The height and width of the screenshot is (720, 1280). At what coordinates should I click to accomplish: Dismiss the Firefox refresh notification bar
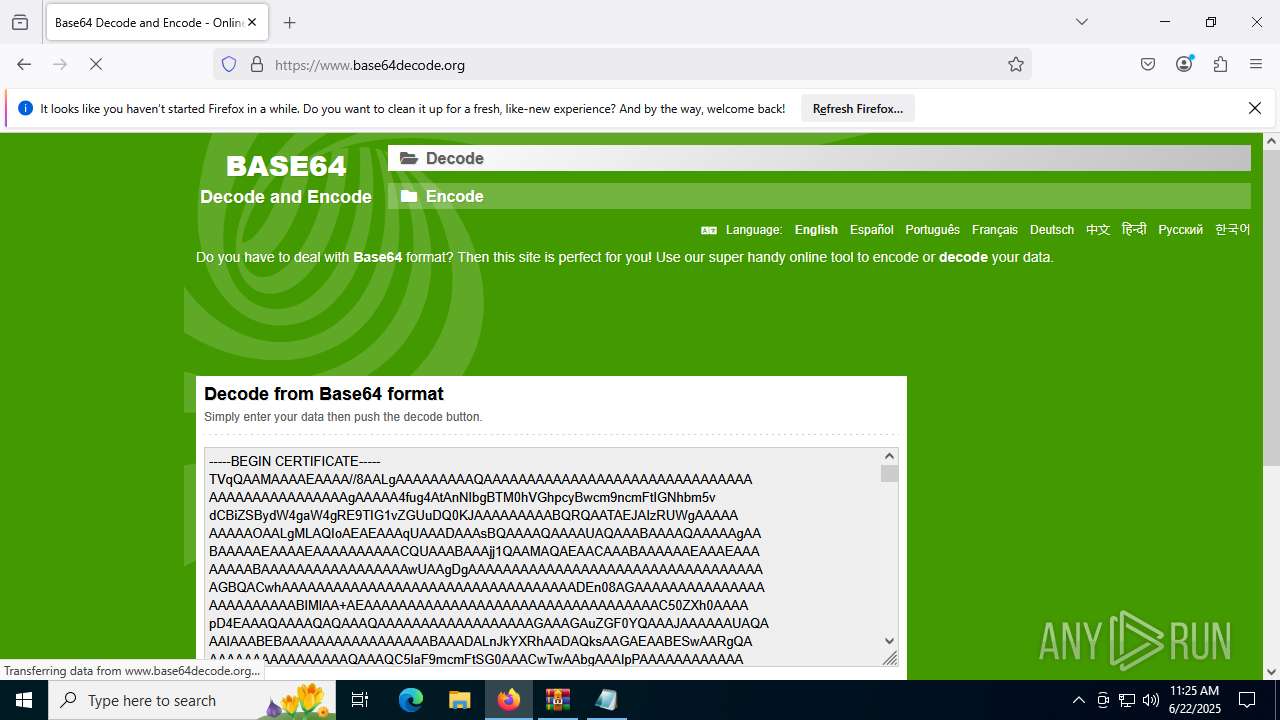pos(1255,108)
